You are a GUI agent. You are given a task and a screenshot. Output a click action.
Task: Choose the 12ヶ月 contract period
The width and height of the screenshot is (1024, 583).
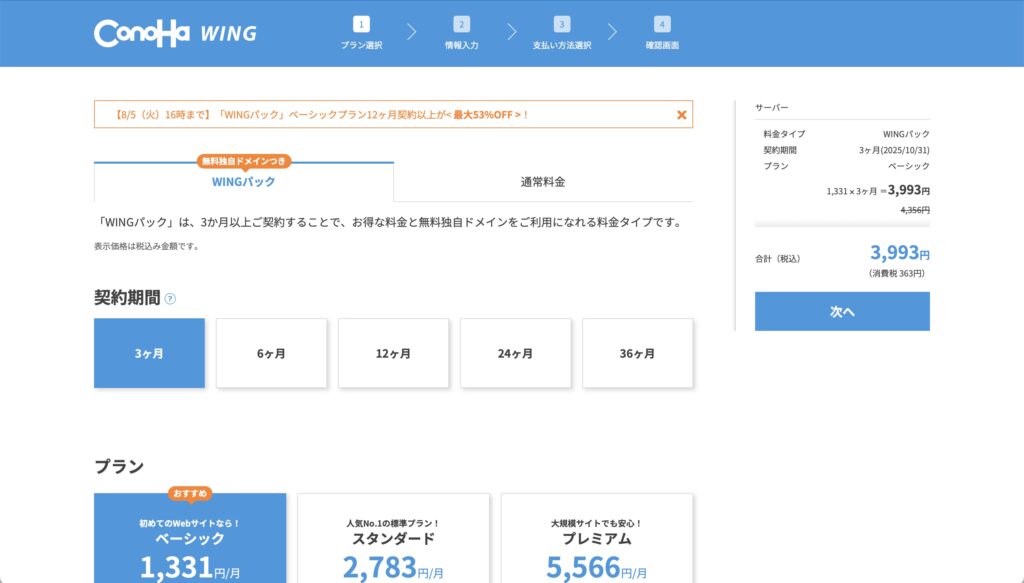click(393, 353)
